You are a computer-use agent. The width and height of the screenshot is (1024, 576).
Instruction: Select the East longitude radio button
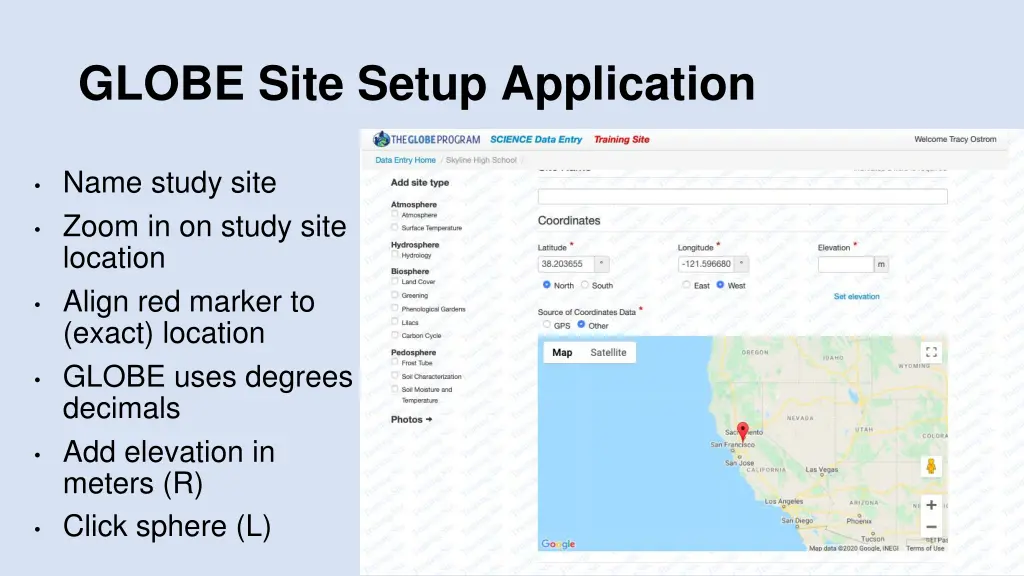click(686, 285)
